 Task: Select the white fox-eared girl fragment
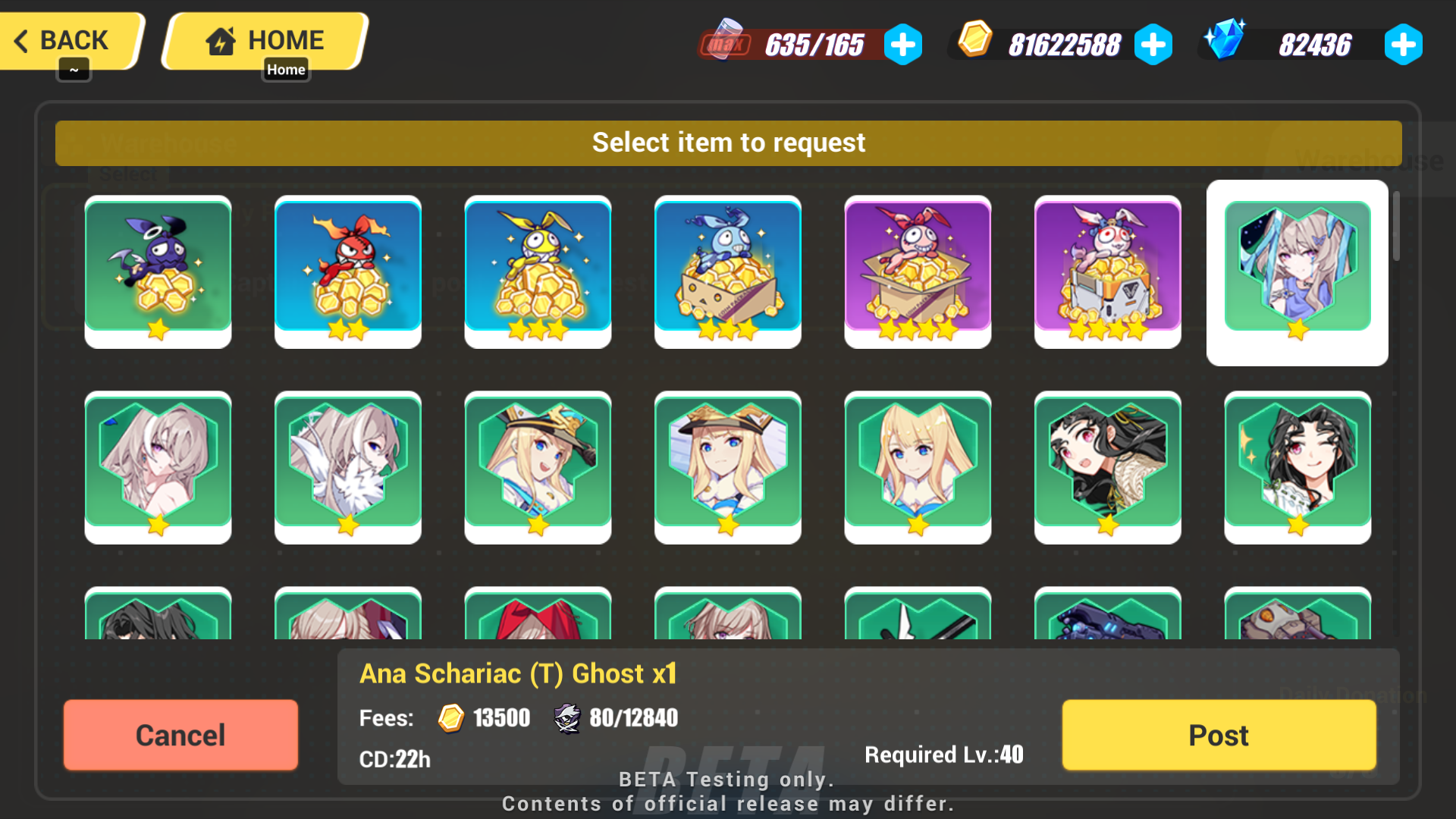tap(348, 467)
